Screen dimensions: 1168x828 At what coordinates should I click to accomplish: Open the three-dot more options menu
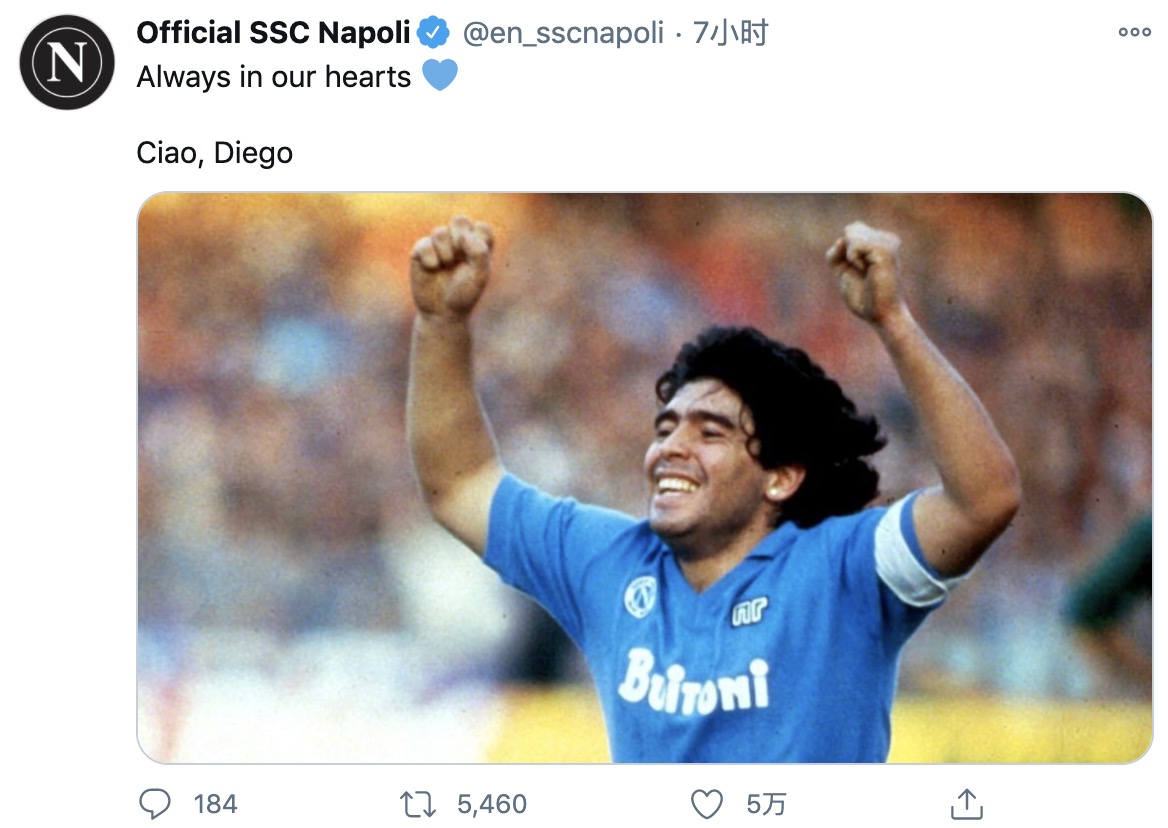click(1134, 32)
